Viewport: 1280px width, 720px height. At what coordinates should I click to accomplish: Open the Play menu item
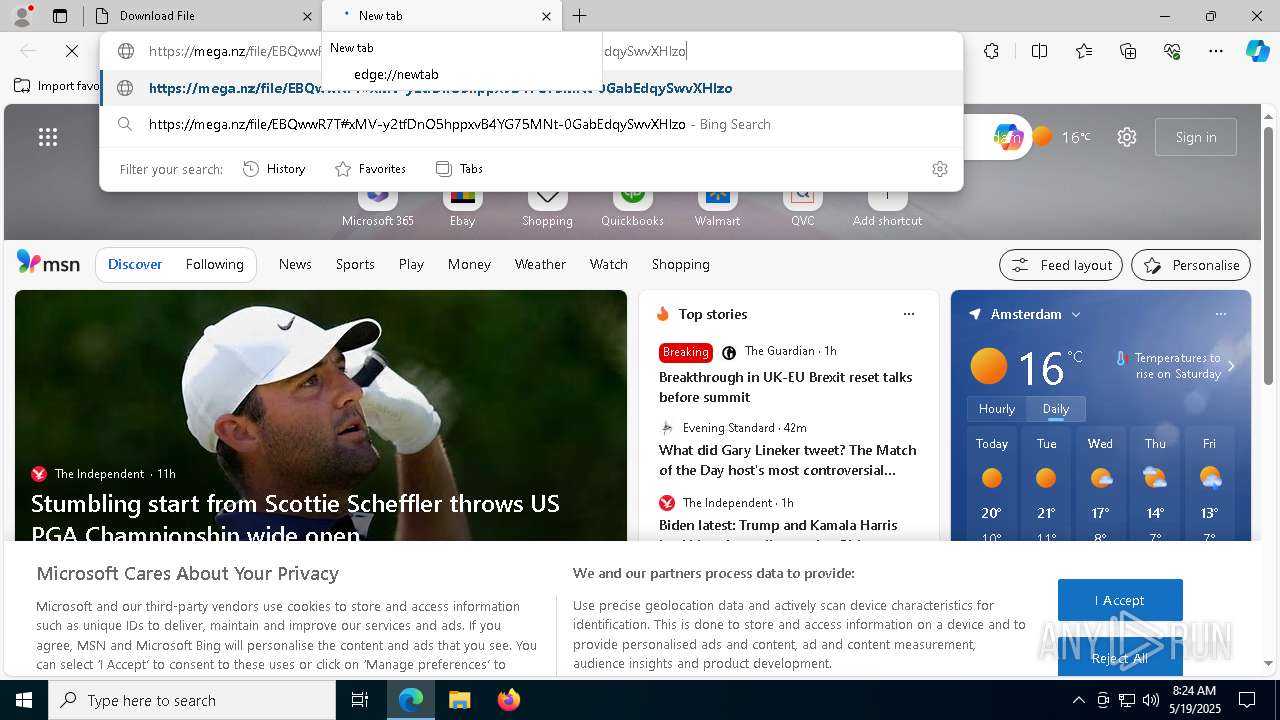411,264
